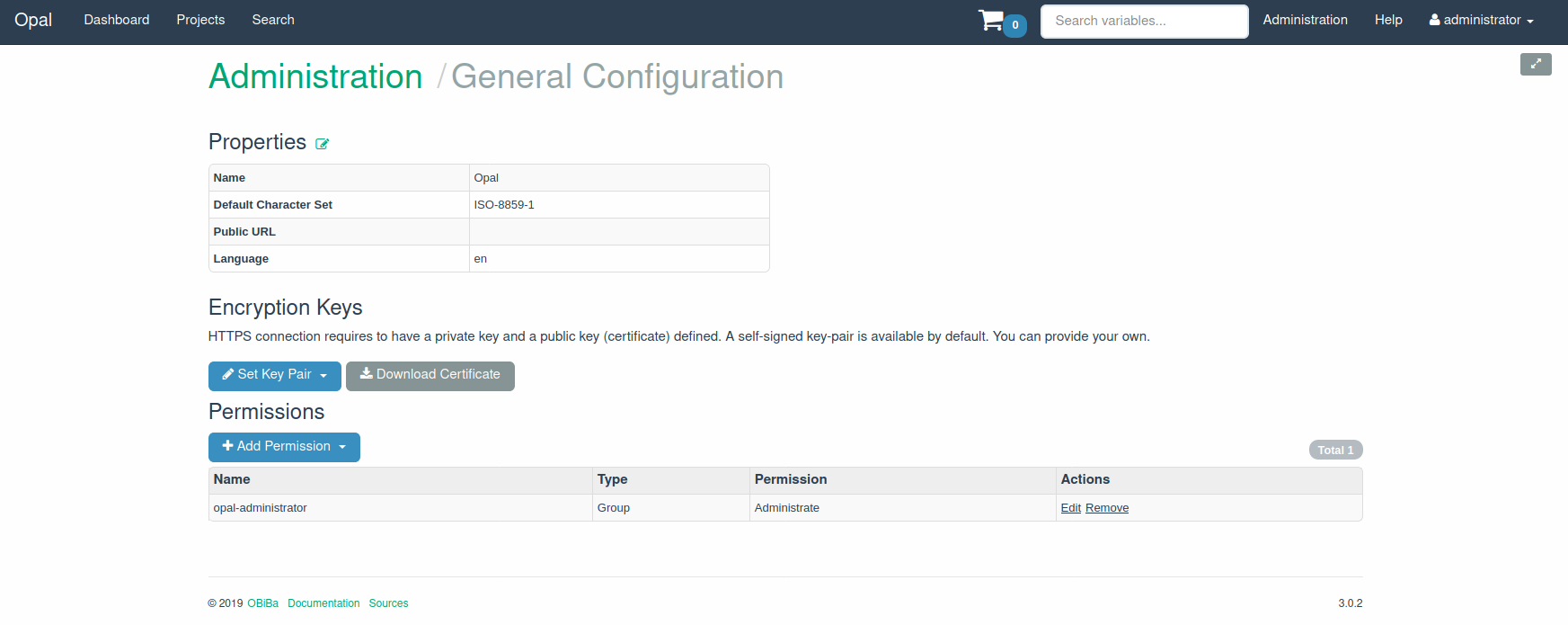
Task: Edit Properties via the pencil icon
Action: 322,144
